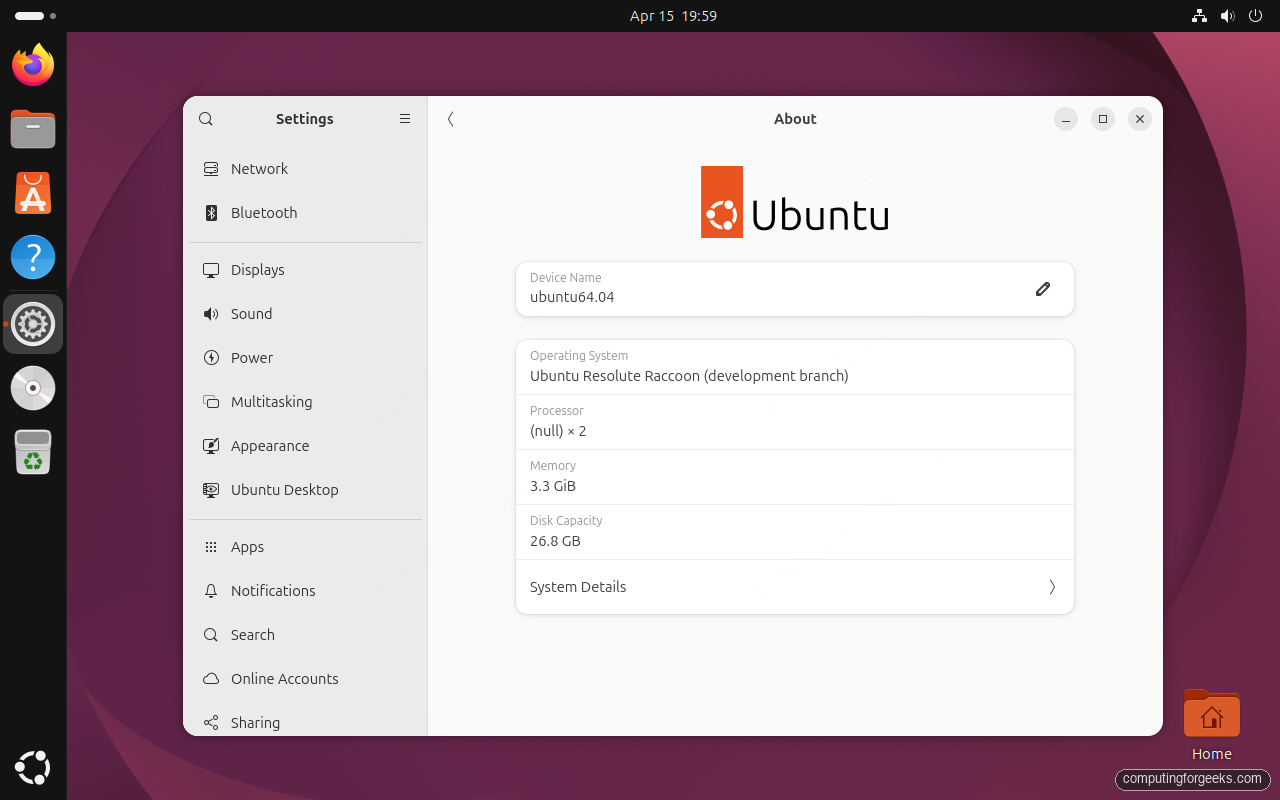This screenshot has height=800, width=1280.
Task: Open Bluetooth settings via its icon
Action: (211, 213)
